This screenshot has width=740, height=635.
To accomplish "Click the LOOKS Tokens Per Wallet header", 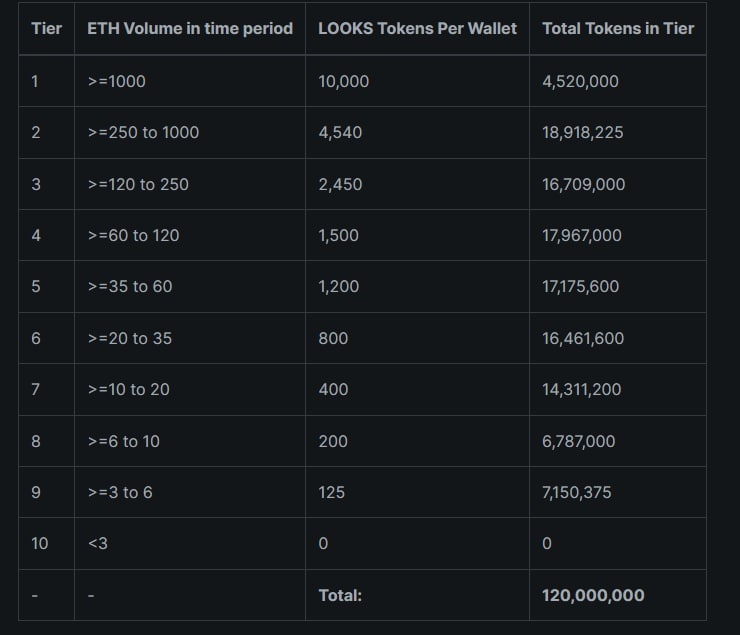I will point(417,29).
